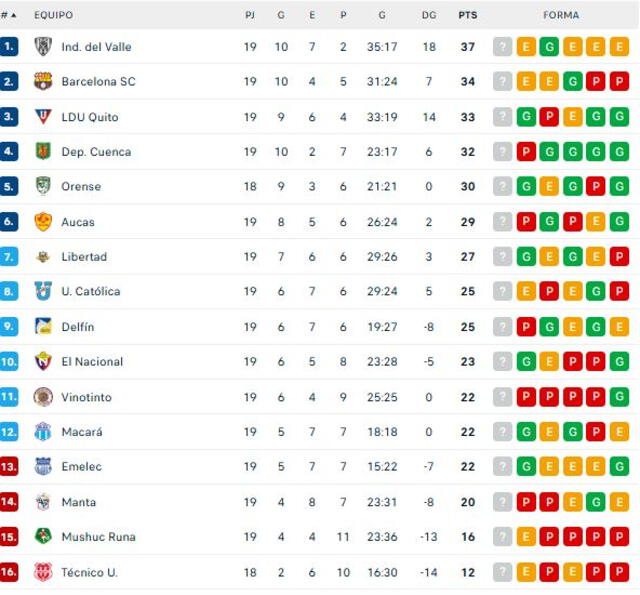Screen dimensions: 640x595
Task: Click Dep. Cuenca's red P form badge
Action: (526, 152)
